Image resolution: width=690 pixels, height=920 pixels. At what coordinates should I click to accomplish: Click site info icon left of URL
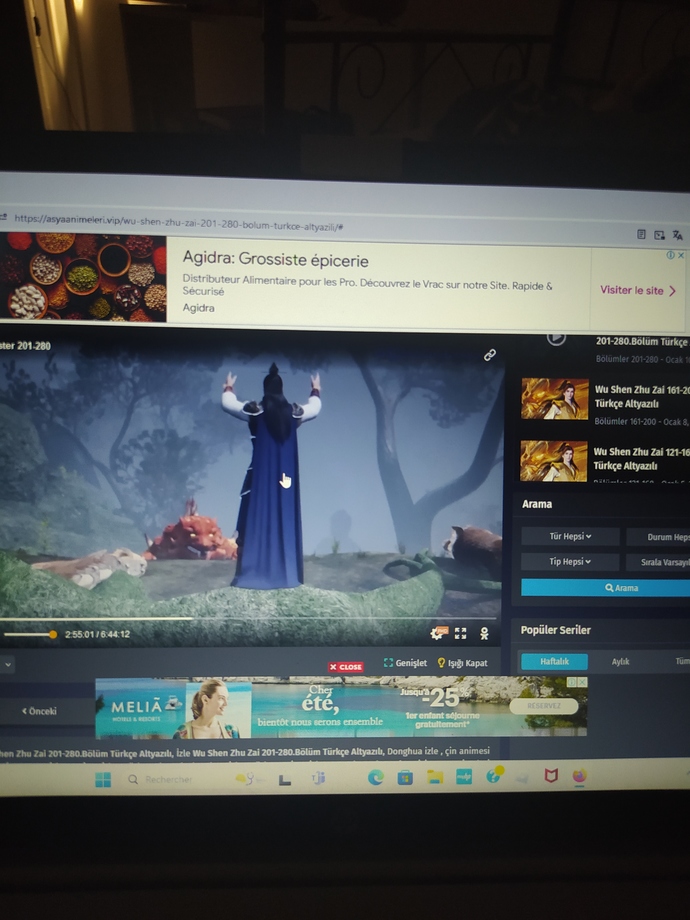pyautogui.click(x=3, y=218)
